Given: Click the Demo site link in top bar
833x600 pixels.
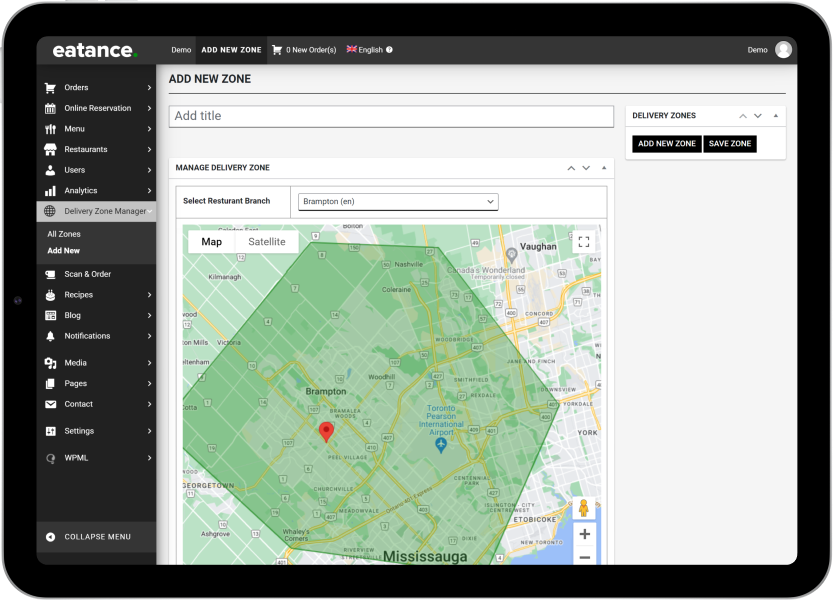Looking at the screenshot, I should coord(181,50).
